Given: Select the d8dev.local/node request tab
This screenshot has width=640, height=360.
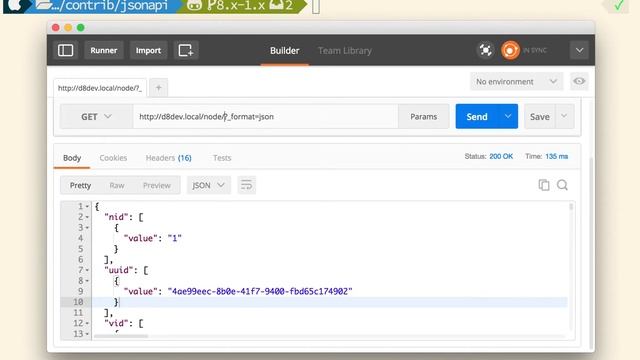Looking at the screenshot, I should click(100, 88).
